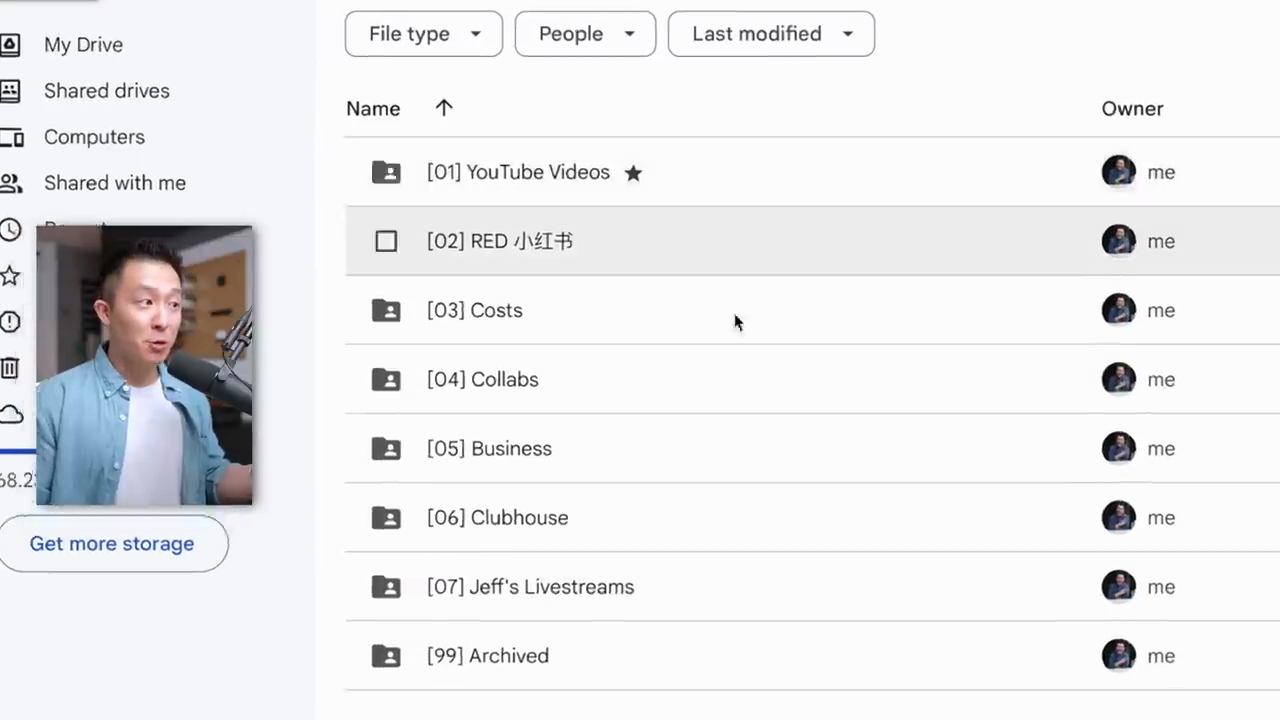
Task: Open the Last modified filter dropdown
Action: tap(771, 34)
